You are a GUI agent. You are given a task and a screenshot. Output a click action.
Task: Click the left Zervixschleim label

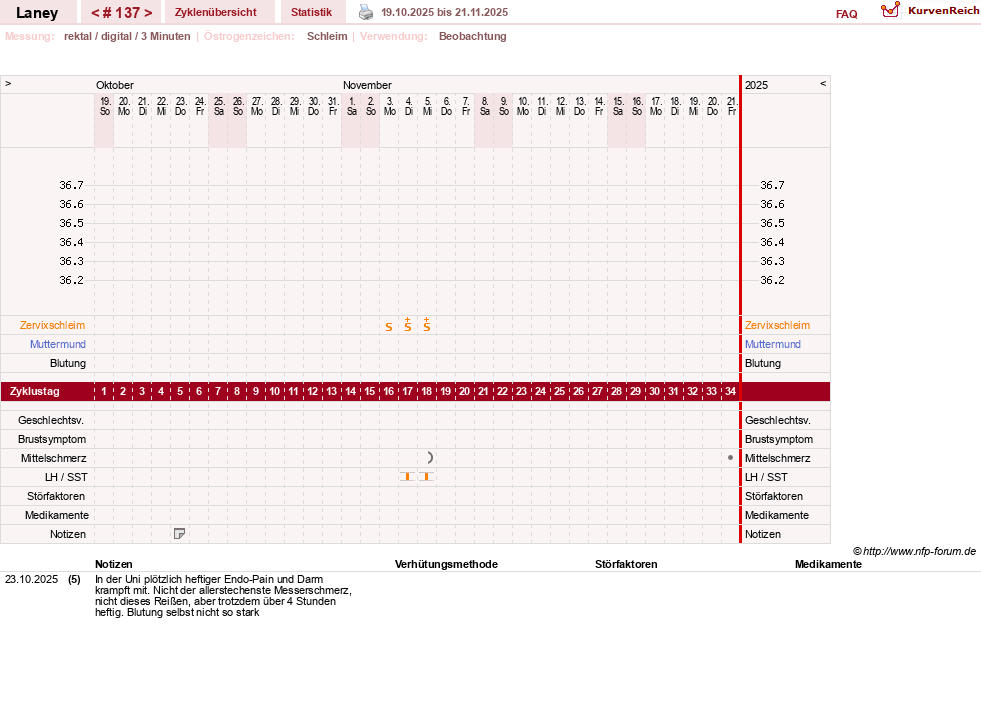(53, 325)
